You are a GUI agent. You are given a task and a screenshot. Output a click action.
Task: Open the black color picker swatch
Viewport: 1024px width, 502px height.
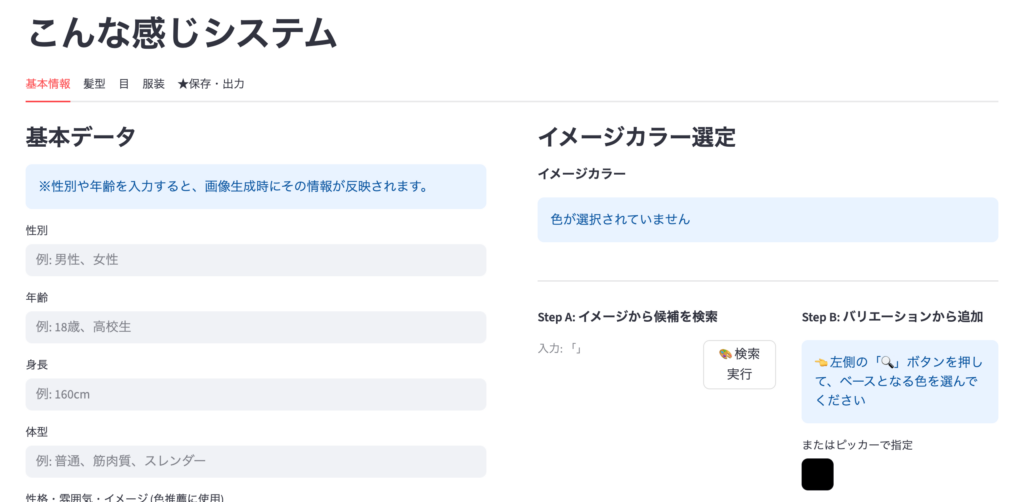pos(817,474)
